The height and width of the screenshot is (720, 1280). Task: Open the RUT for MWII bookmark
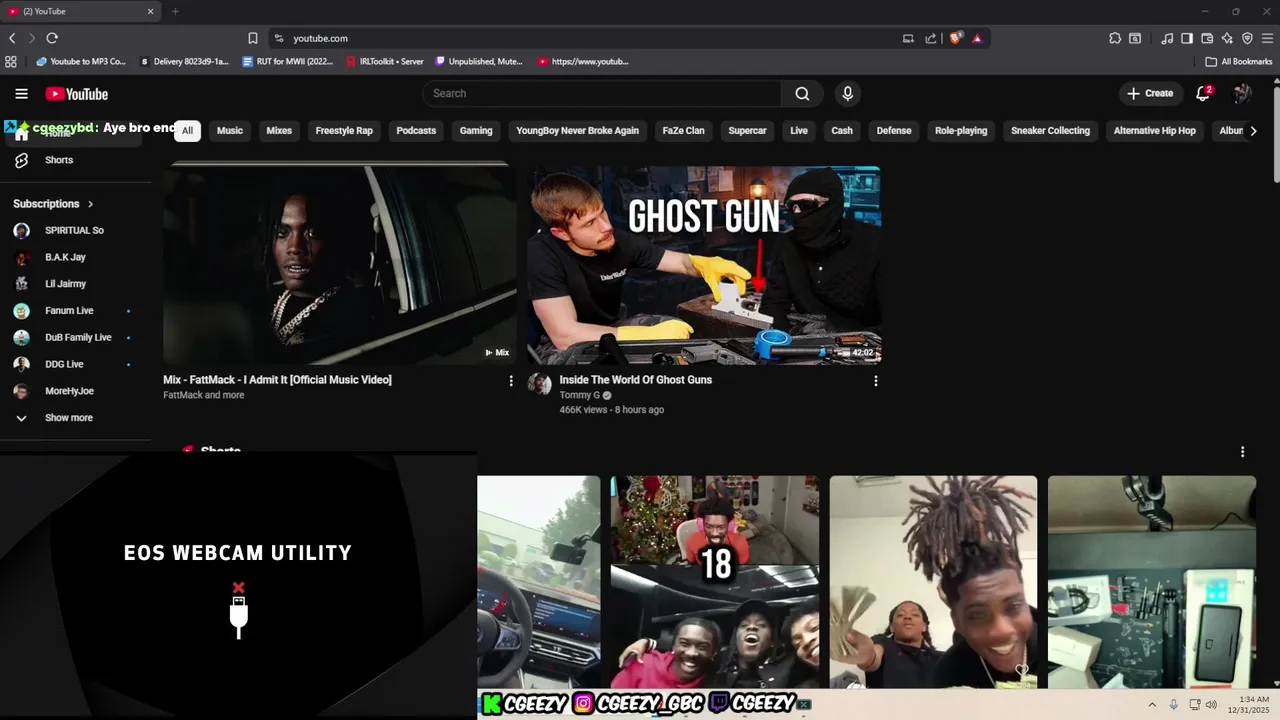(x=289, y=61)
